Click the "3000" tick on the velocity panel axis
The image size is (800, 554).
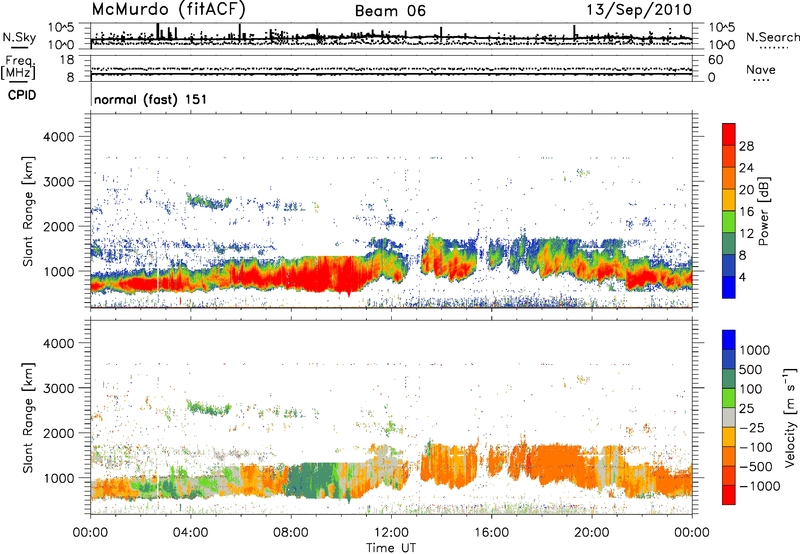pyautogui.click(x=58, y=388)
